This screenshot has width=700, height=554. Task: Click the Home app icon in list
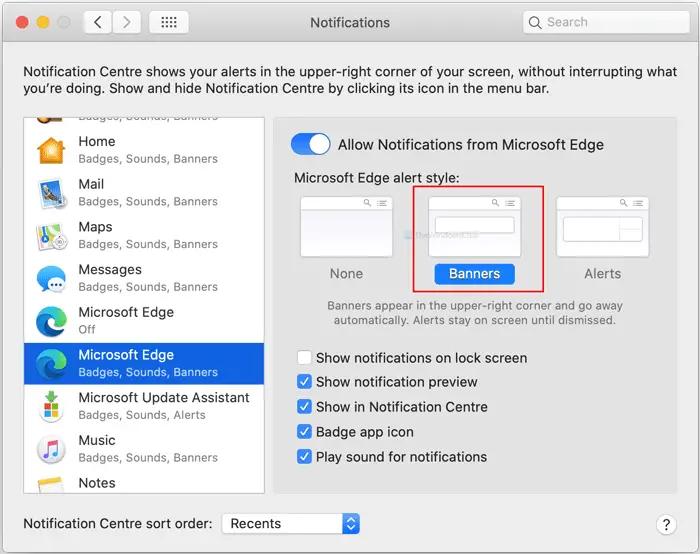coord(51,150)
